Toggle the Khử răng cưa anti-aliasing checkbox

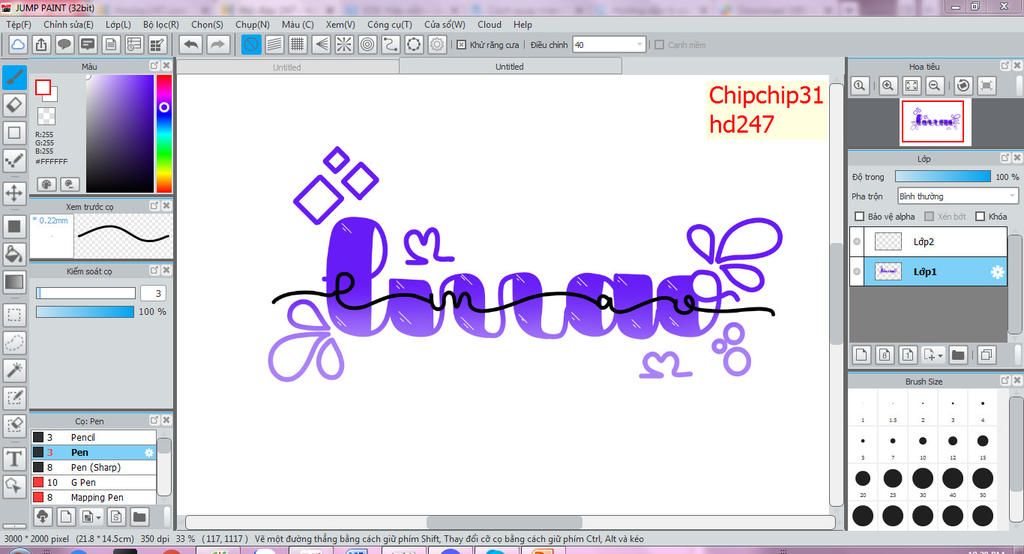(x=461, y=44)
